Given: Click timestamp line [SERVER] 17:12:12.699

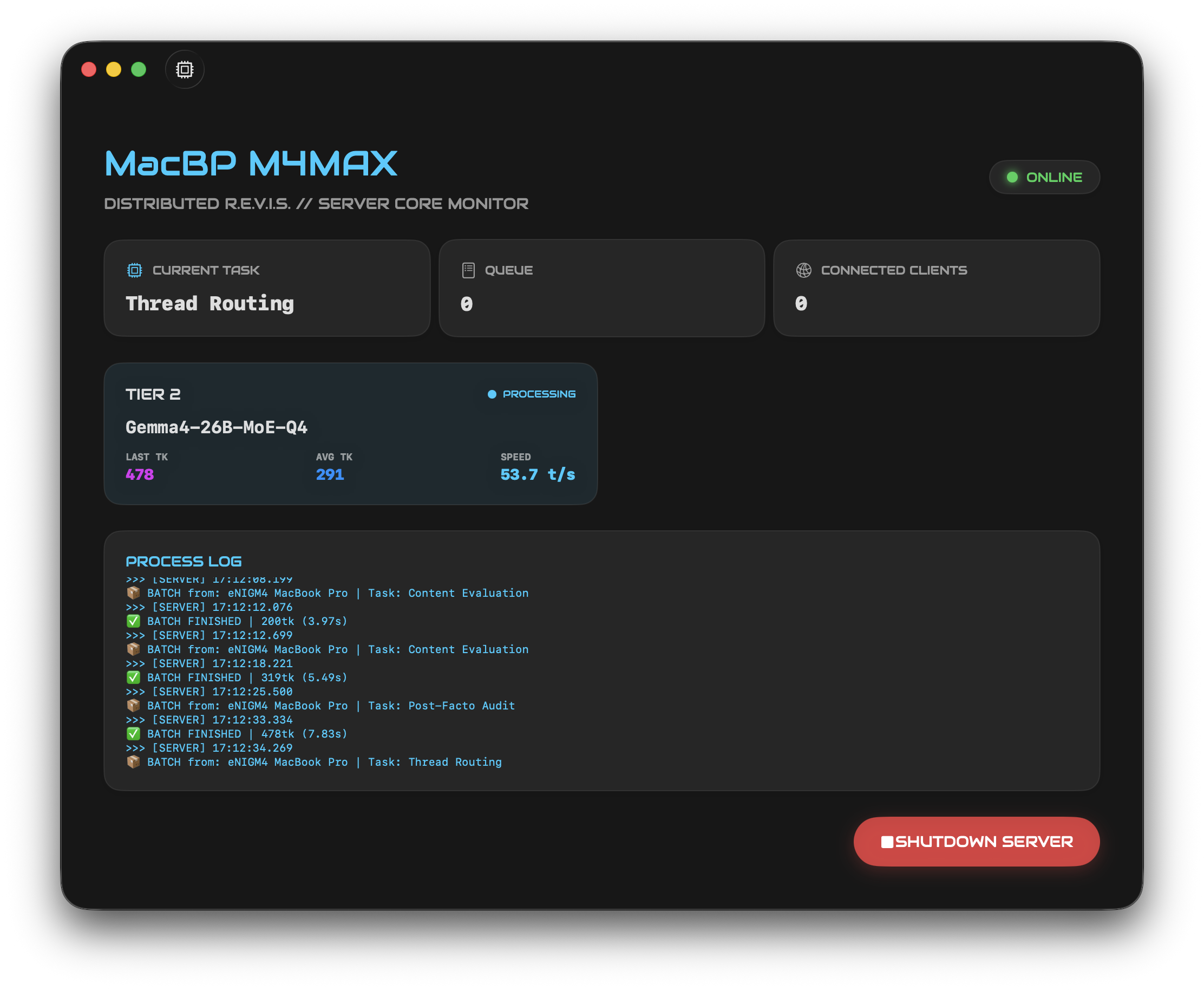Looking at the screenshot, I should click(x=209, y=635).
